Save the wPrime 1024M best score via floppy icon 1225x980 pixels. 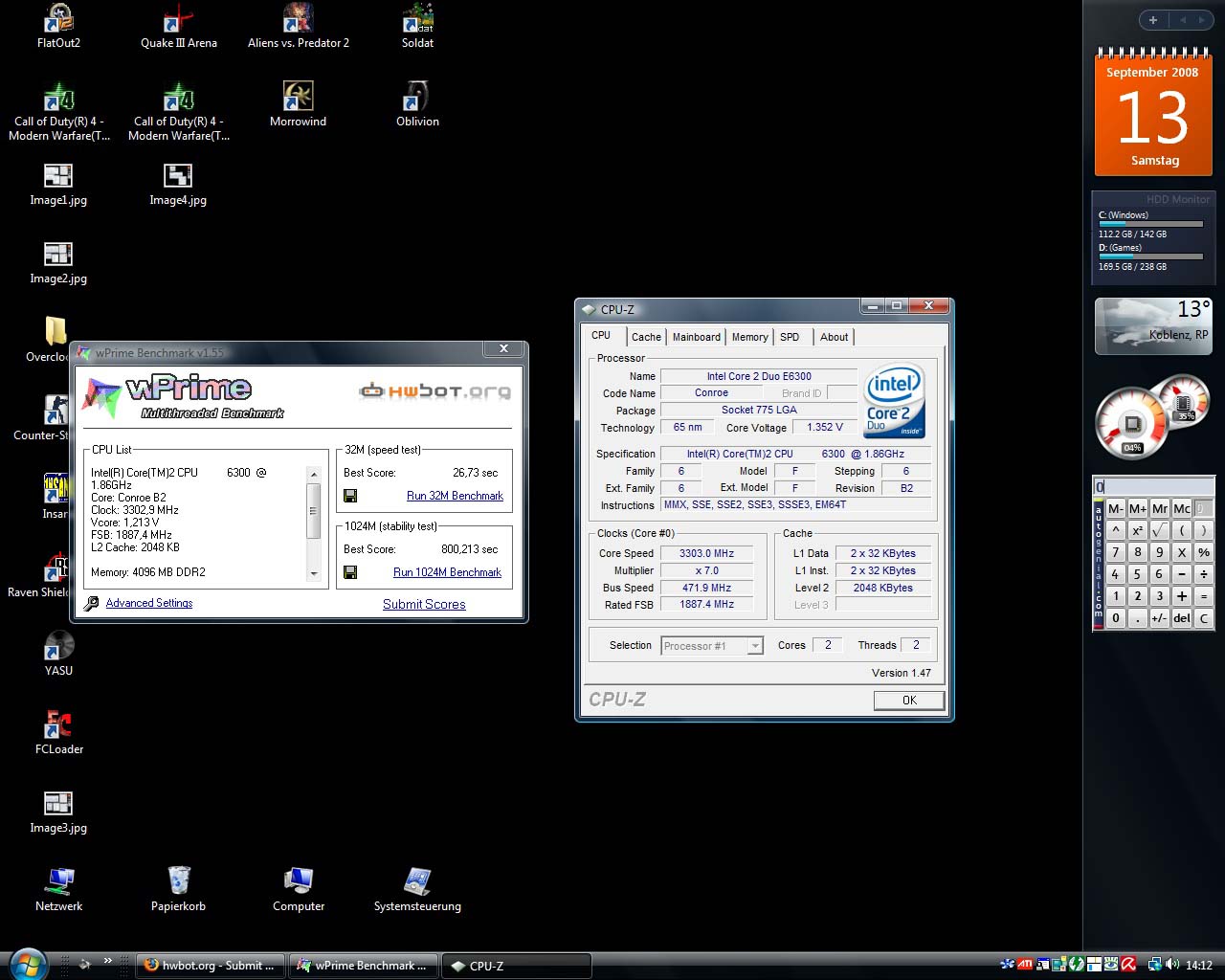[x=350, y=572]
